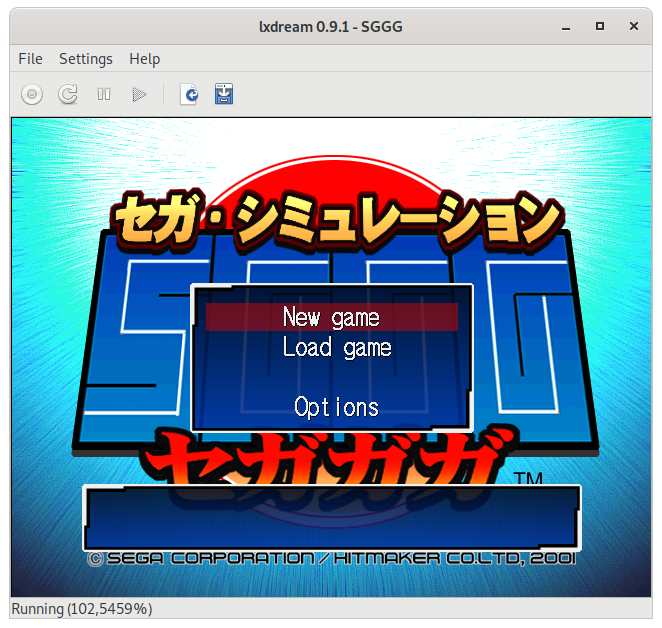Image resolution: width=662 pixels, height=628 pixels.
Task: Select New game in game menu
Action: tap(332, 317)
